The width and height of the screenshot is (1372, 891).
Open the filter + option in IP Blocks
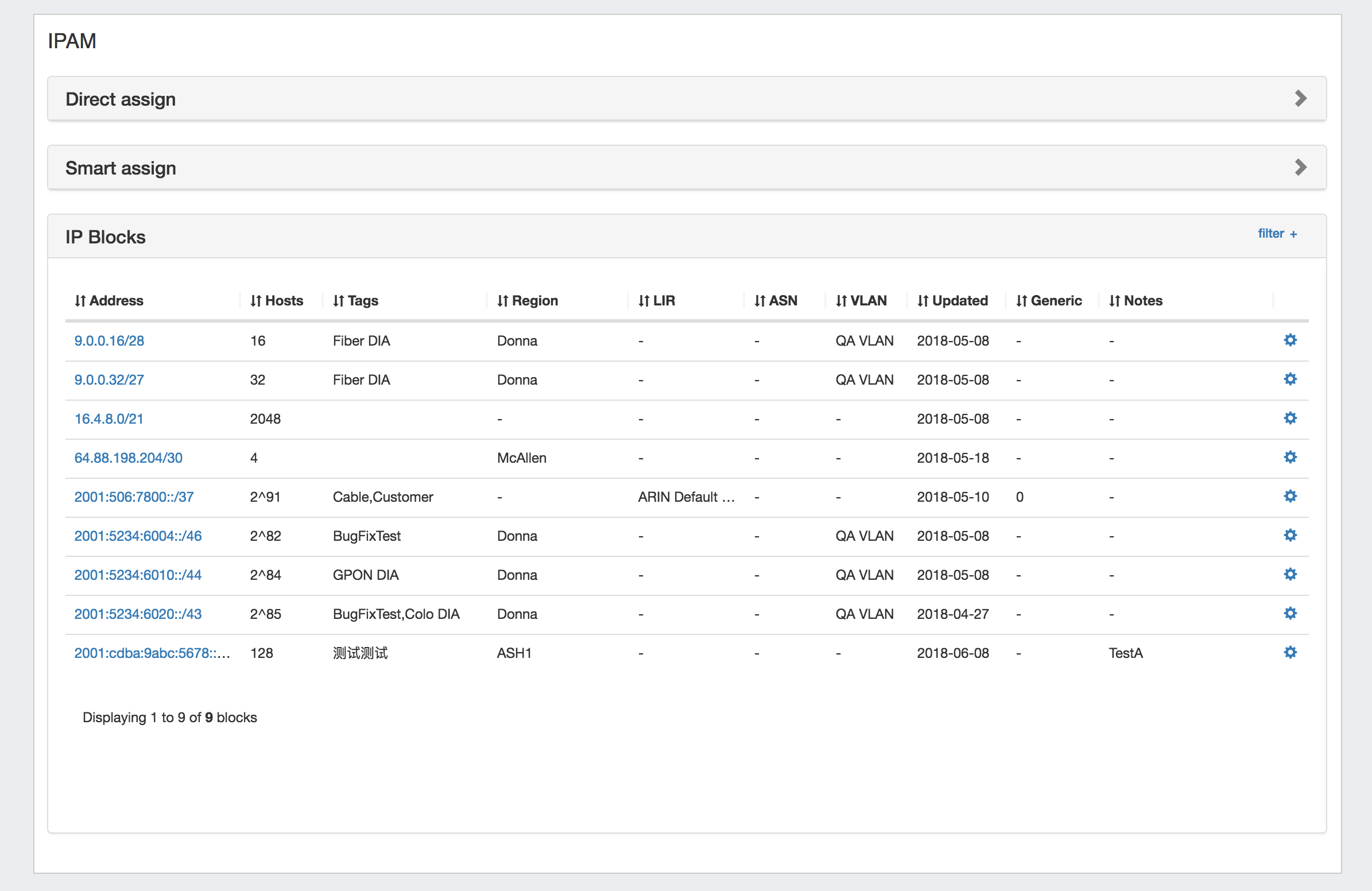tap(1277, 234)
